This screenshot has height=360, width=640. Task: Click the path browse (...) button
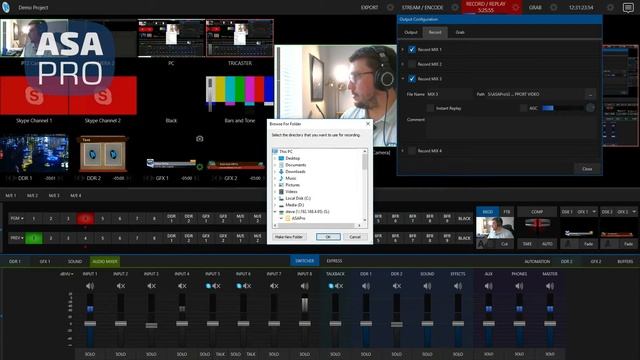590,94
